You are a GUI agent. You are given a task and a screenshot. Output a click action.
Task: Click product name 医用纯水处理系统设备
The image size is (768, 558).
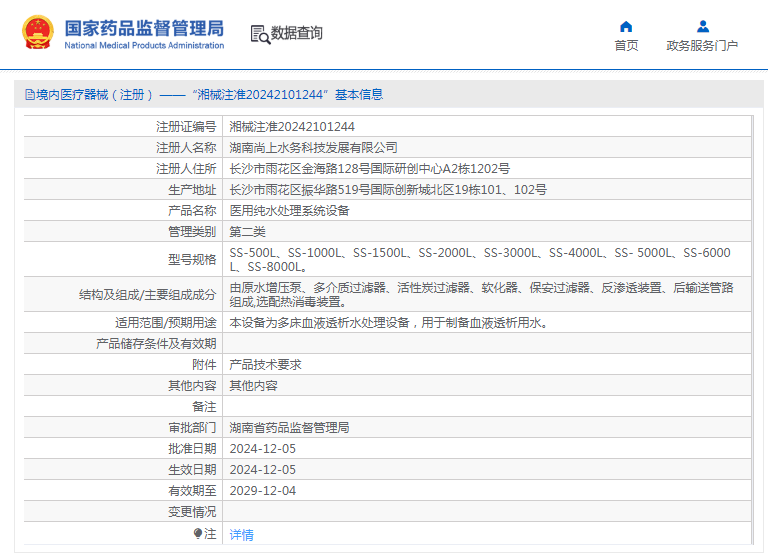coord(289,211)
